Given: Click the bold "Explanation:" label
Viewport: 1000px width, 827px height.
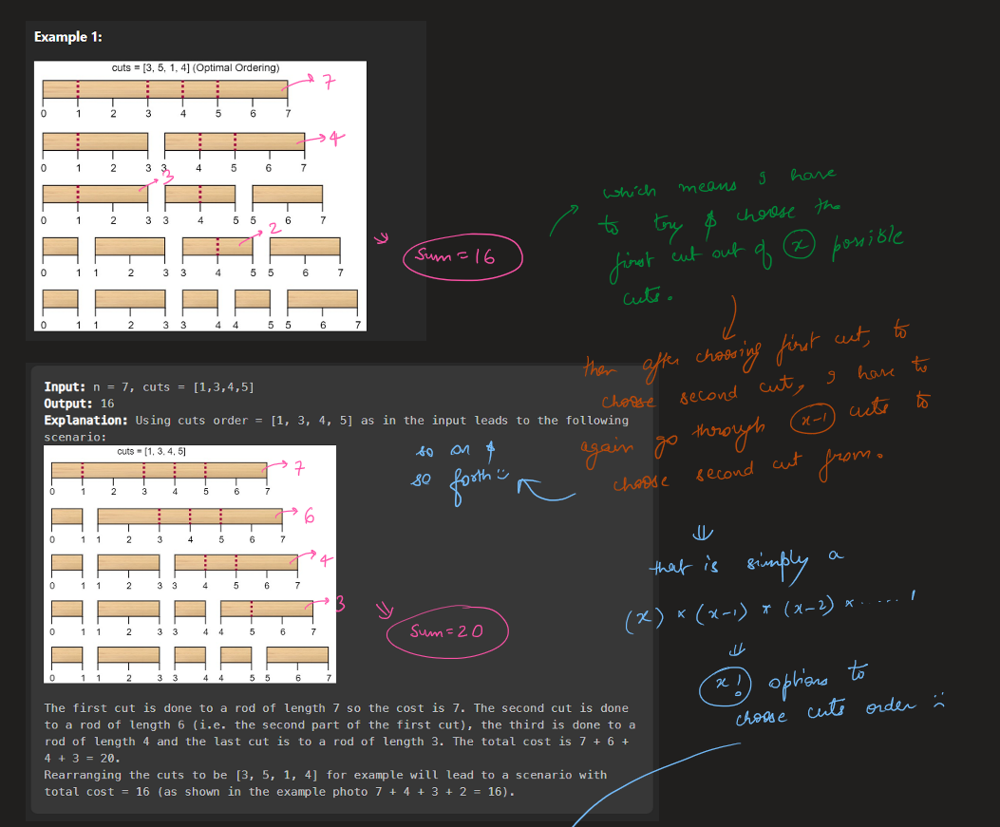Looking at the screenshot, I should [85, 421].
